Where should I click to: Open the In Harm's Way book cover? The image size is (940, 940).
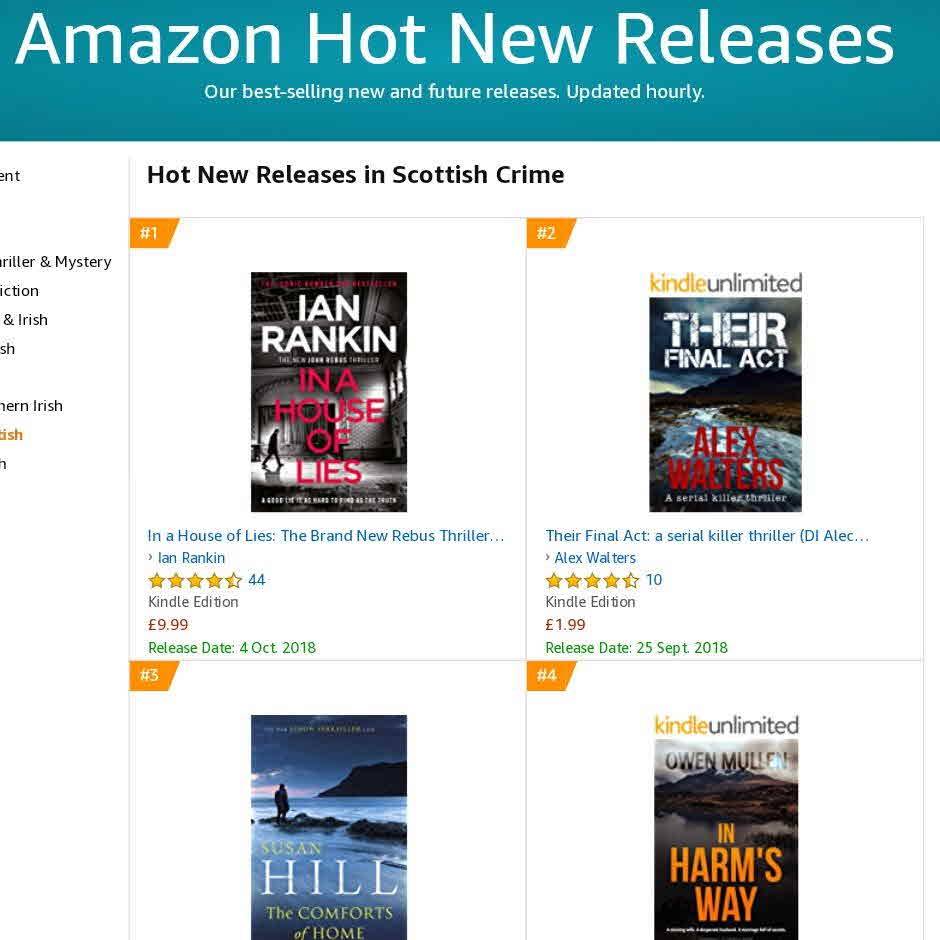coord(726,839)
